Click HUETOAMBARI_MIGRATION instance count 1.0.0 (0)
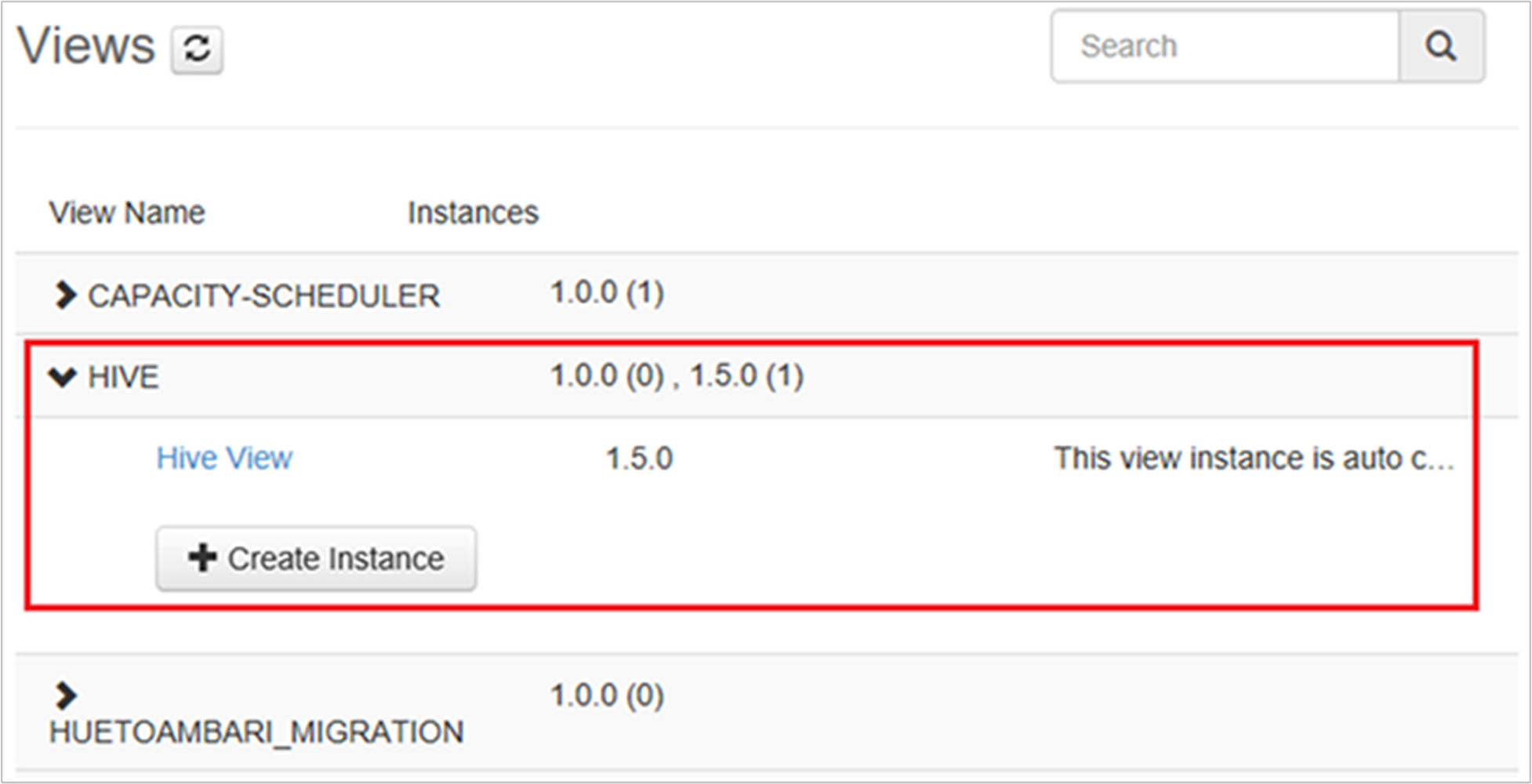1532x784 pixels. [607, 695]
